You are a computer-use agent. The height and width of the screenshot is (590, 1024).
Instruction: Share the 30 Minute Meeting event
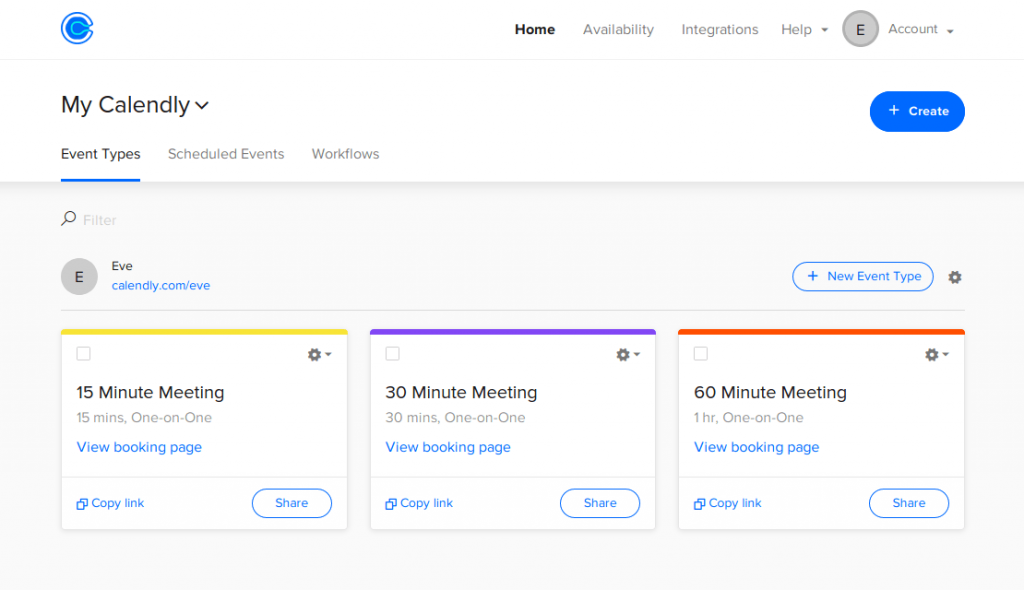coord(600,503)
